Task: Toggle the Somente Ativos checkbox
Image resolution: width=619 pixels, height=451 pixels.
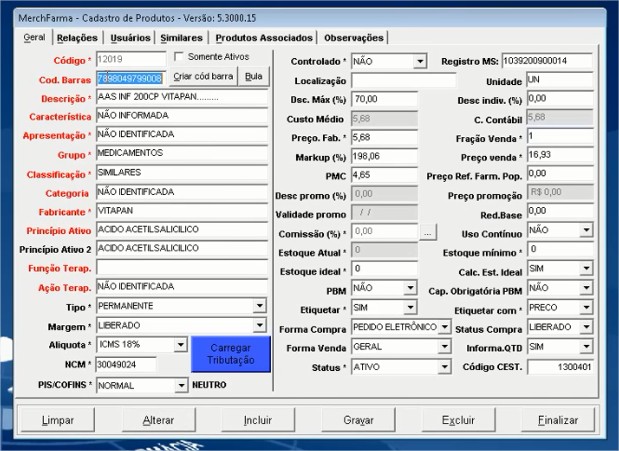Action: point(180,57)
